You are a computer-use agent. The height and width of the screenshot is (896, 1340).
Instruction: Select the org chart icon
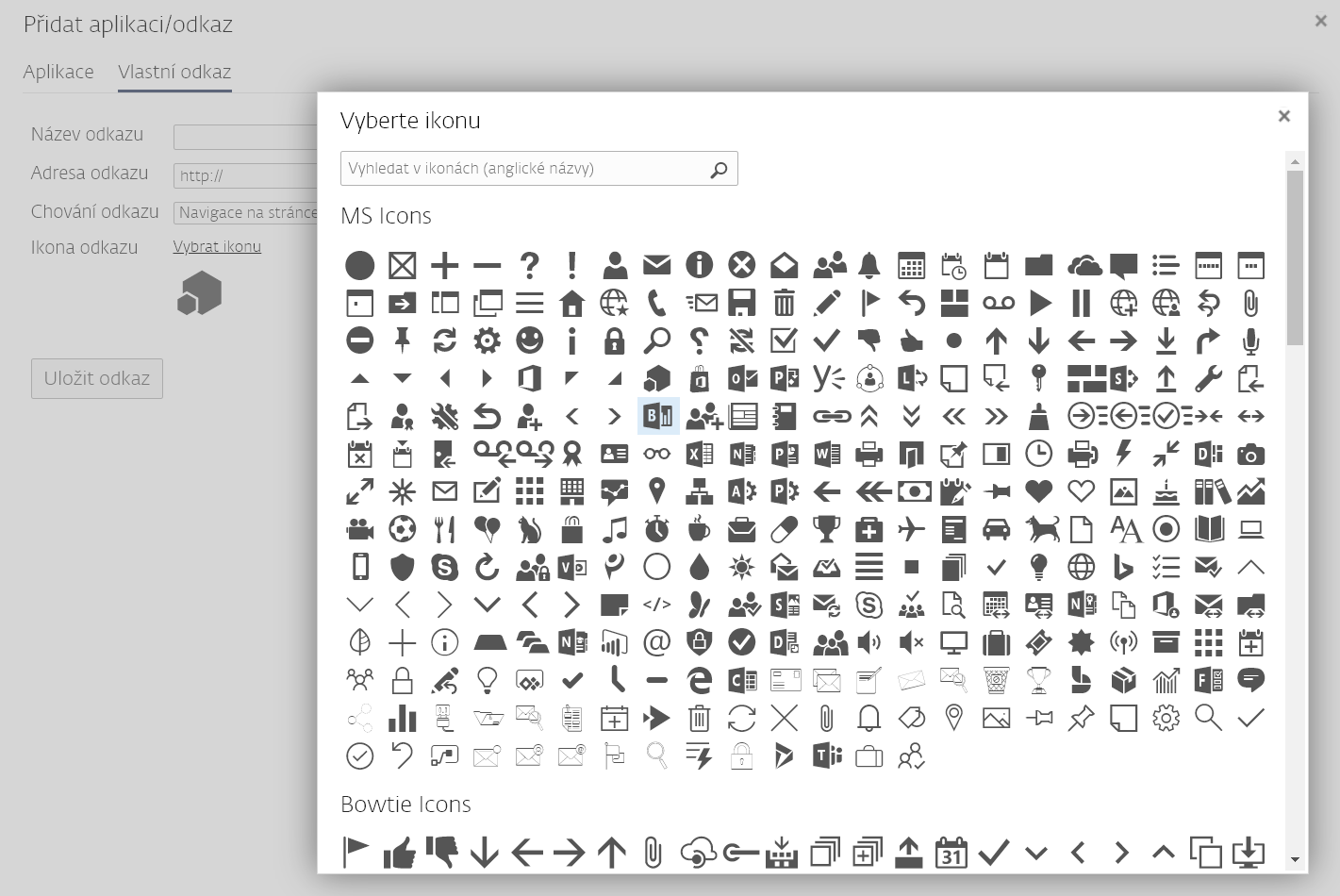[699, 491]
